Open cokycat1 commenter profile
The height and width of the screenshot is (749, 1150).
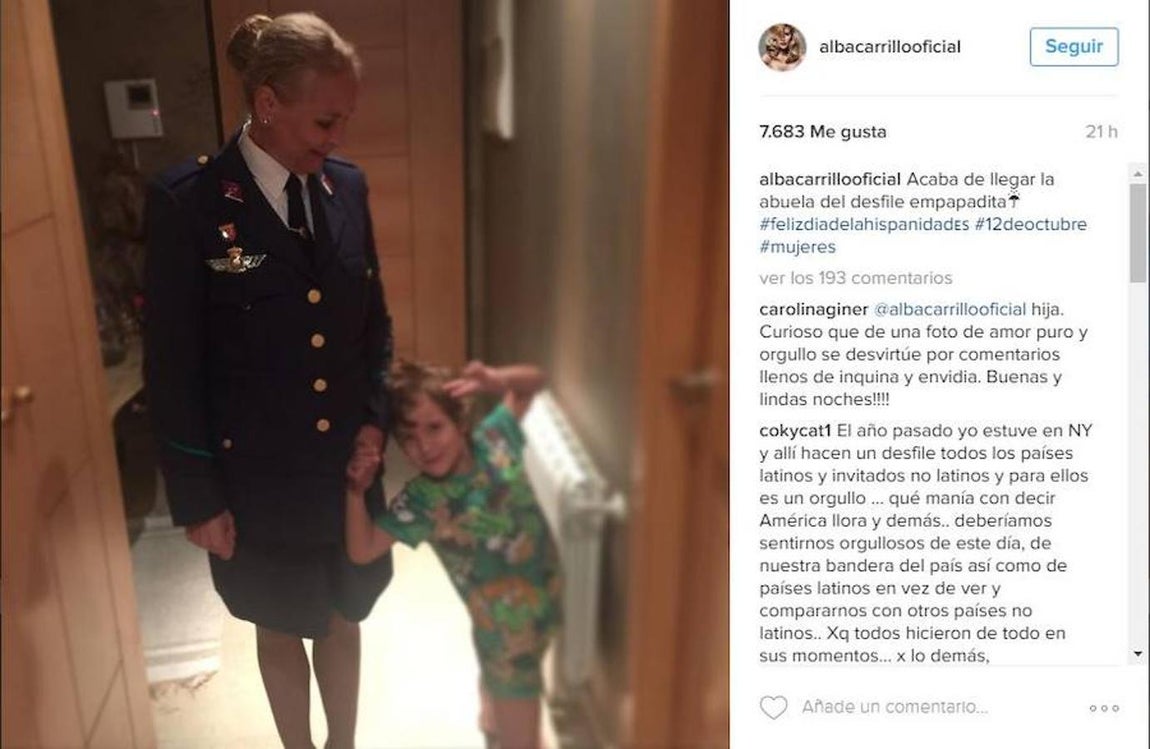pyautogui.click(x=795, y=431)
